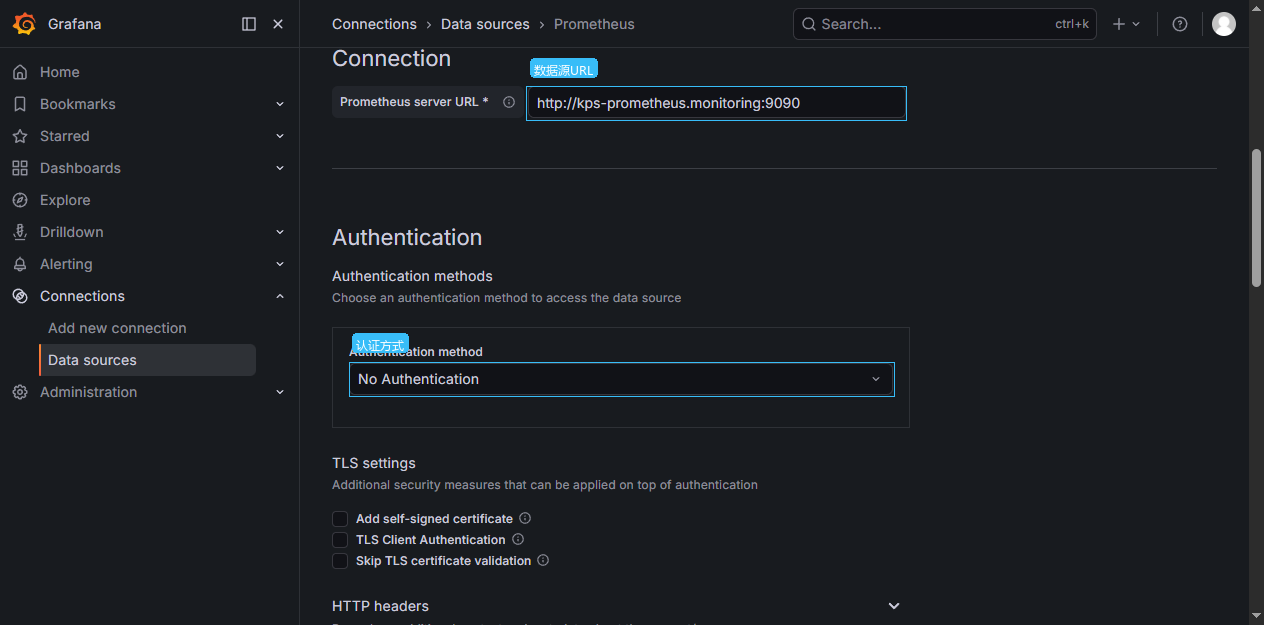Image resolution: width=1264 pixels, height=625 pixels.
Task: Click the Bookmarks icon in sidebar
Action: [20, 104]
